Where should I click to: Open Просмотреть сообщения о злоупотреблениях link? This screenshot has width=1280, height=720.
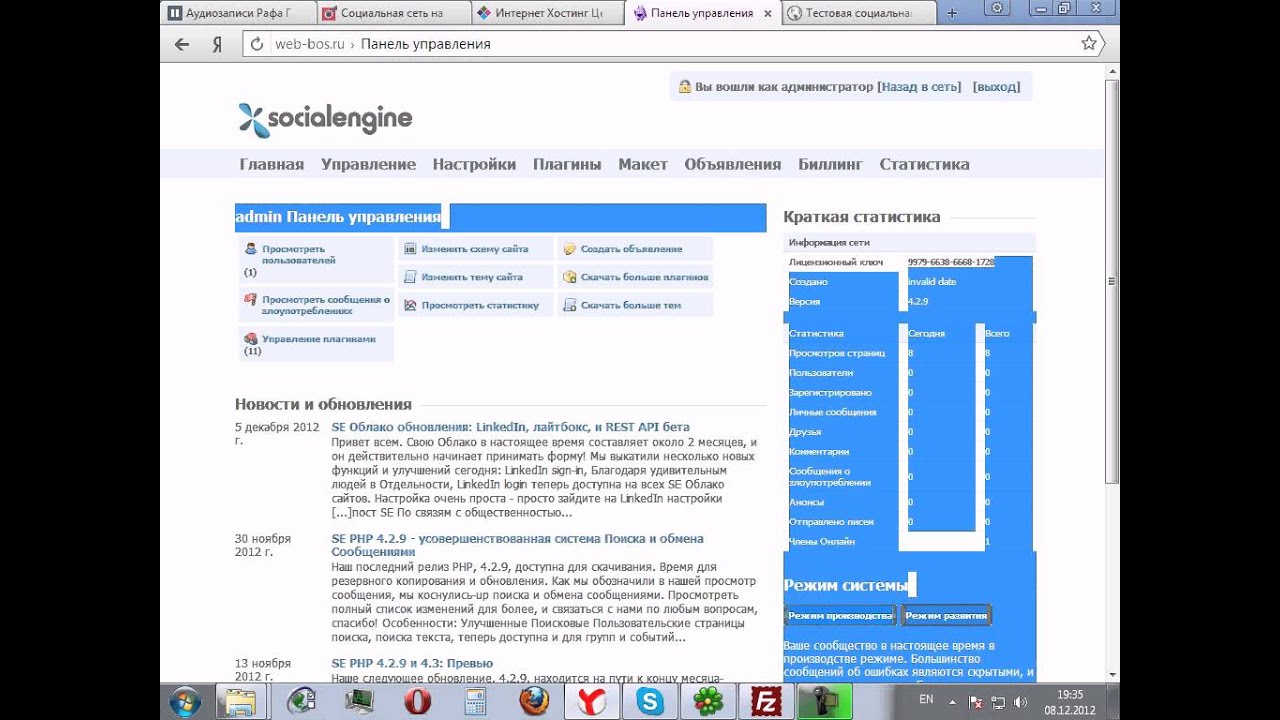click(x=326, y=305)
